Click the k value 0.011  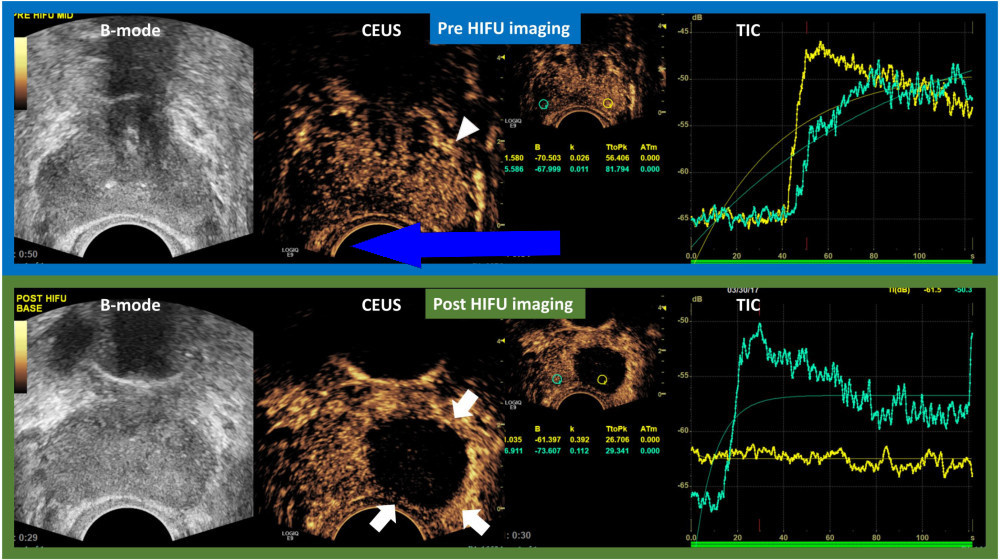(580, 169)
